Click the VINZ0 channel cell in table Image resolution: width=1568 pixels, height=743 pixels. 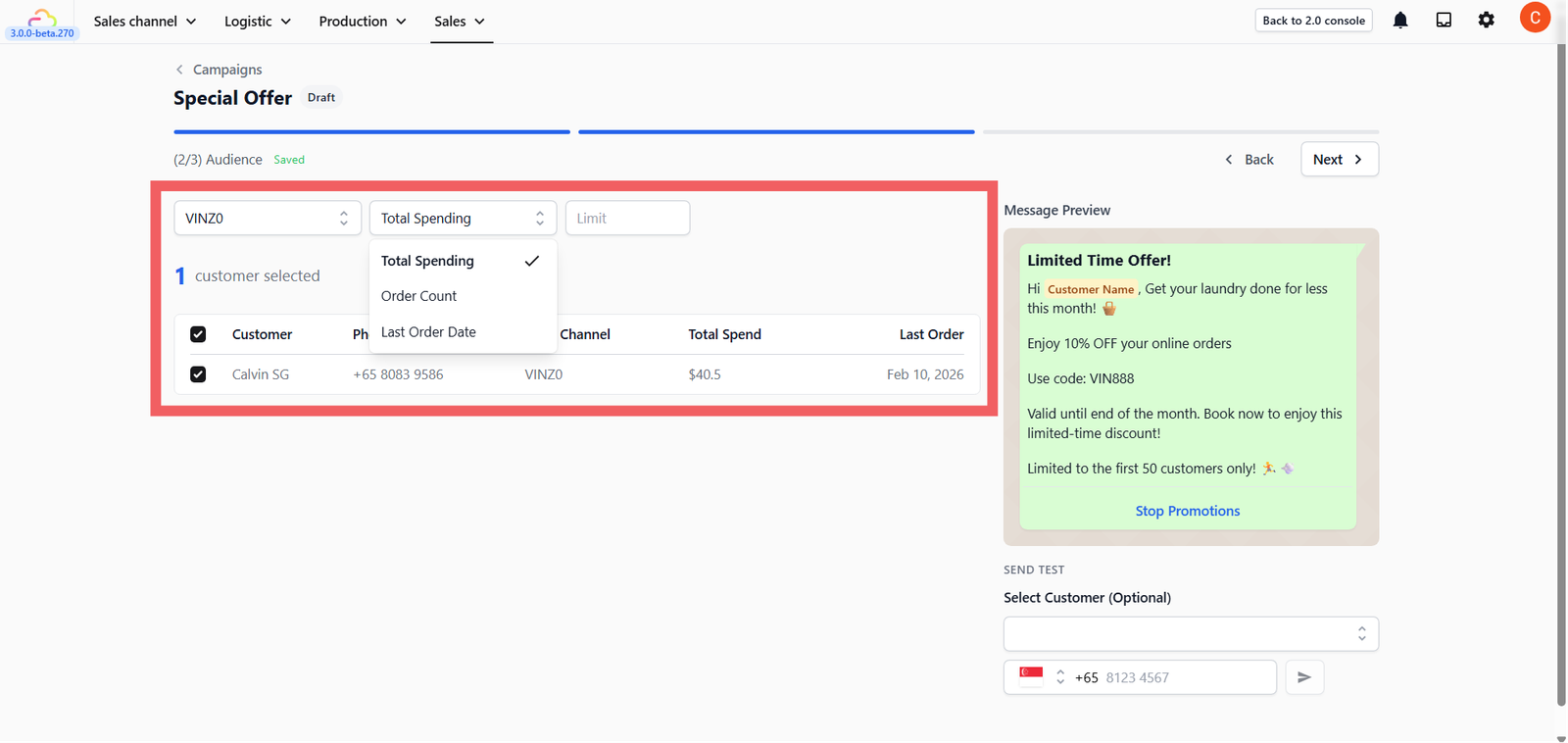point(544,374)
